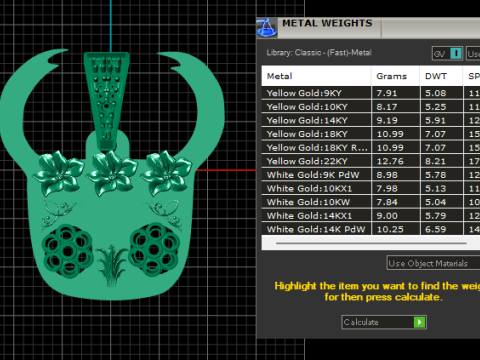This screenshot has width=480, height=360.
Task: Select the center flower on pendant
Action: coord(112,173)
